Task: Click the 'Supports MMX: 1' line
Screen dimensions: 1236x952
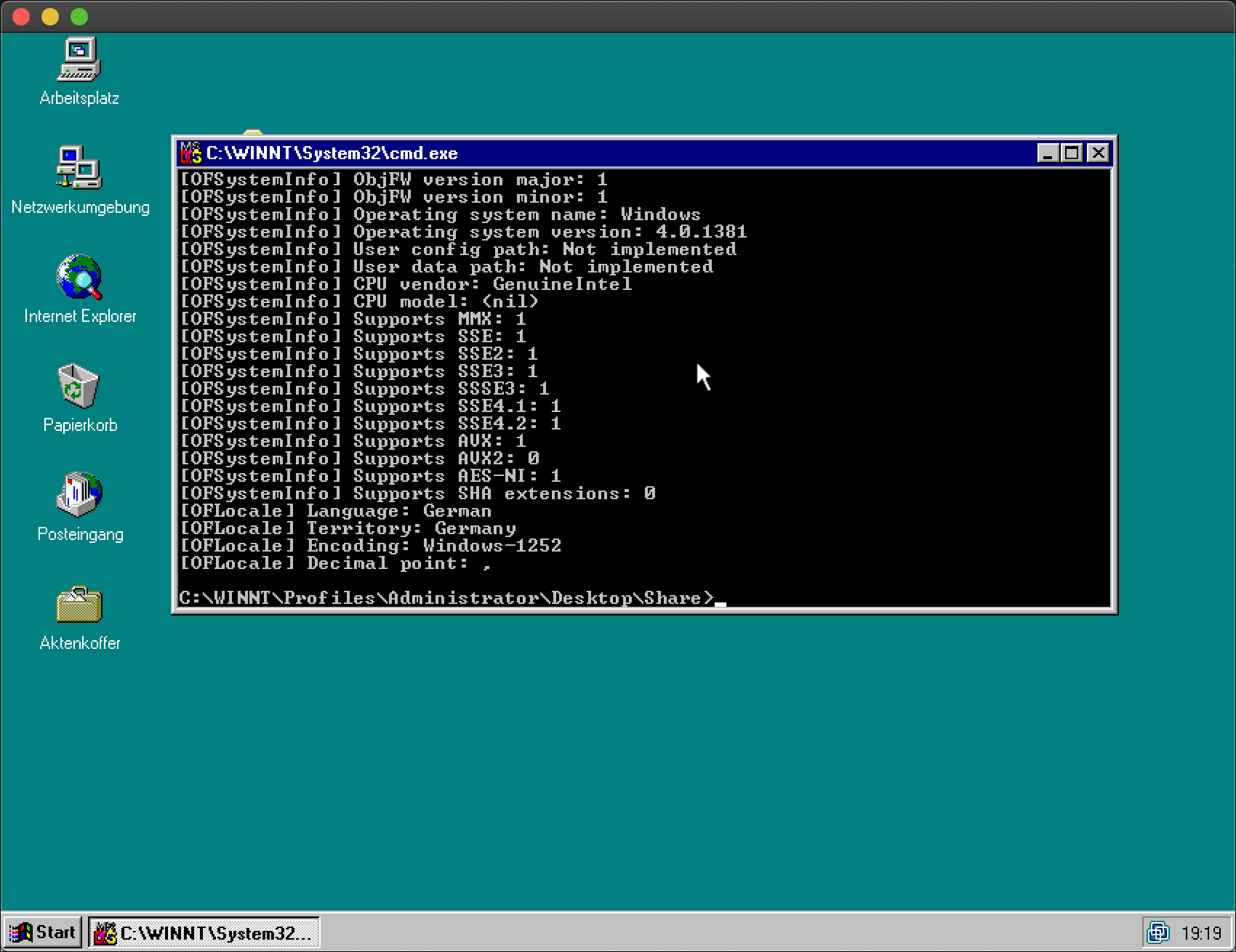Action: click(x=353, y=319)
